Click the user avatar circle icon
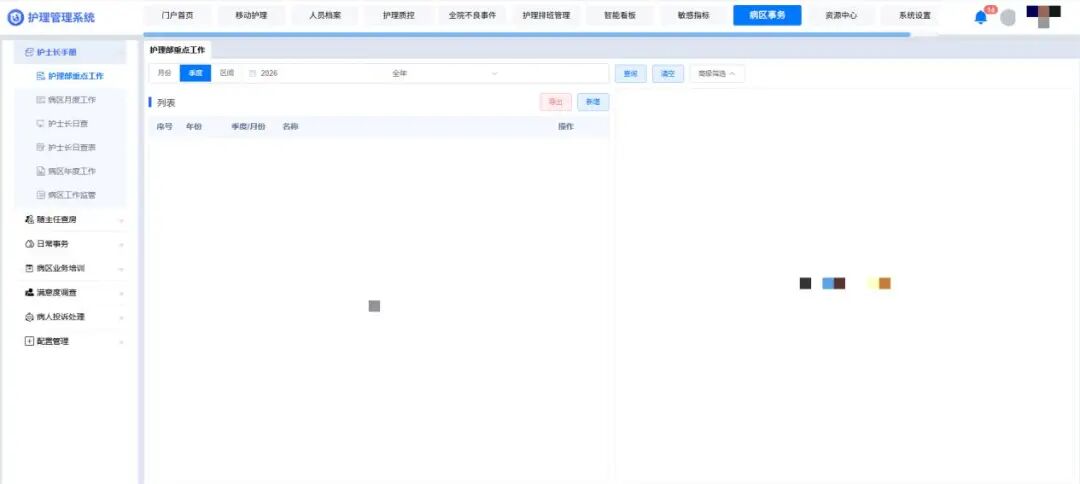This screenshot has width=1080, height=484. point(1008,17)
